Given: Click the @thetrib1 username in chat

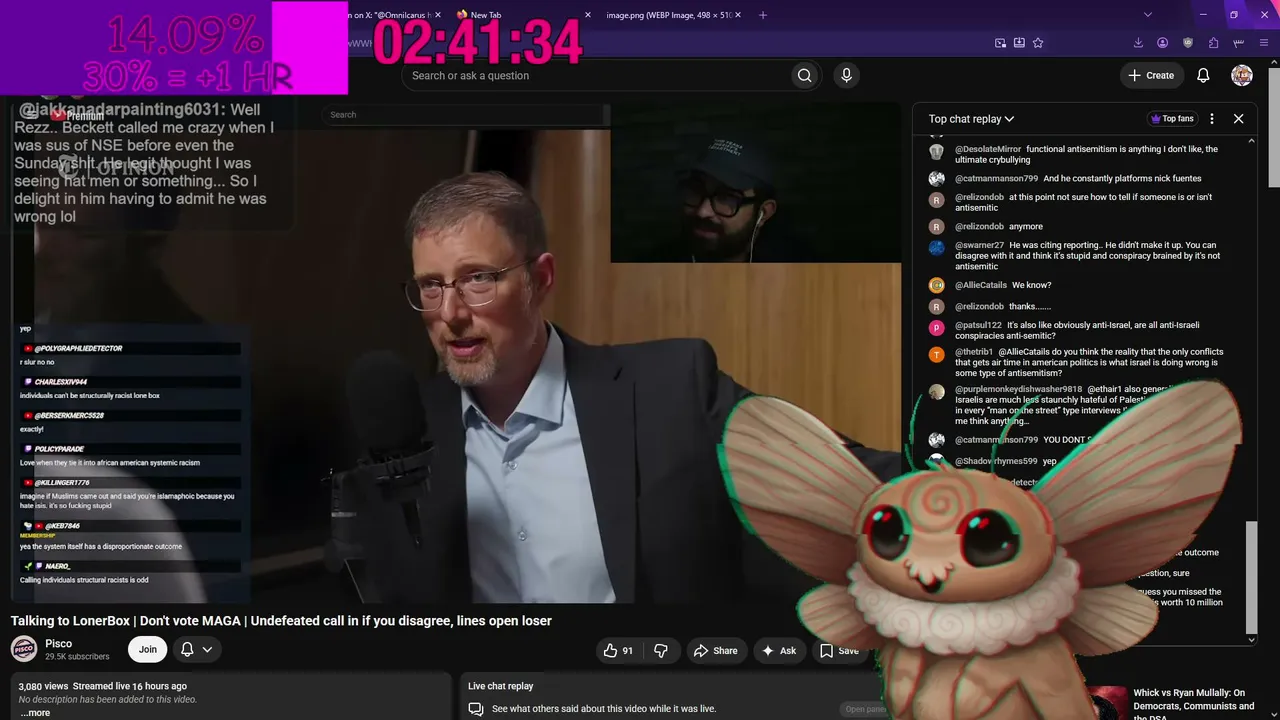Looking at the screenshot, I should [974, 352].
